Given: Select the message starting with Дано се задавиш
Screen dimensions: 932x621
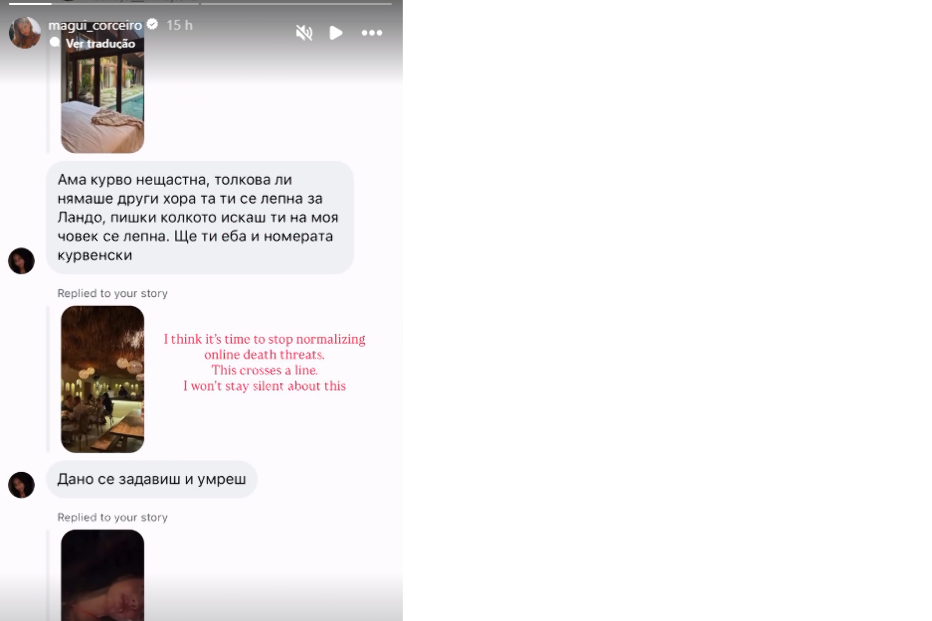Looking at the screenshot, I should click(x=152, y=479).
